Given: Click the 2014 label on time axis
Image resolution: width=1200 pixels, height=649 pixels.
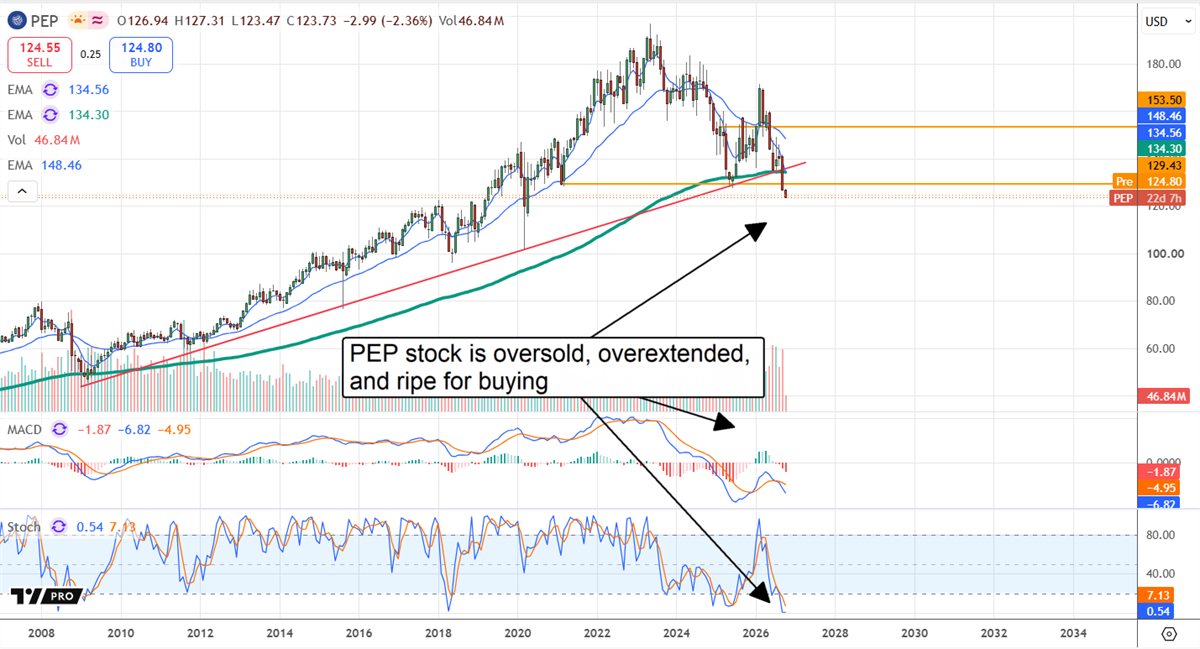Looking at the screenshot, I should [279, 634].
